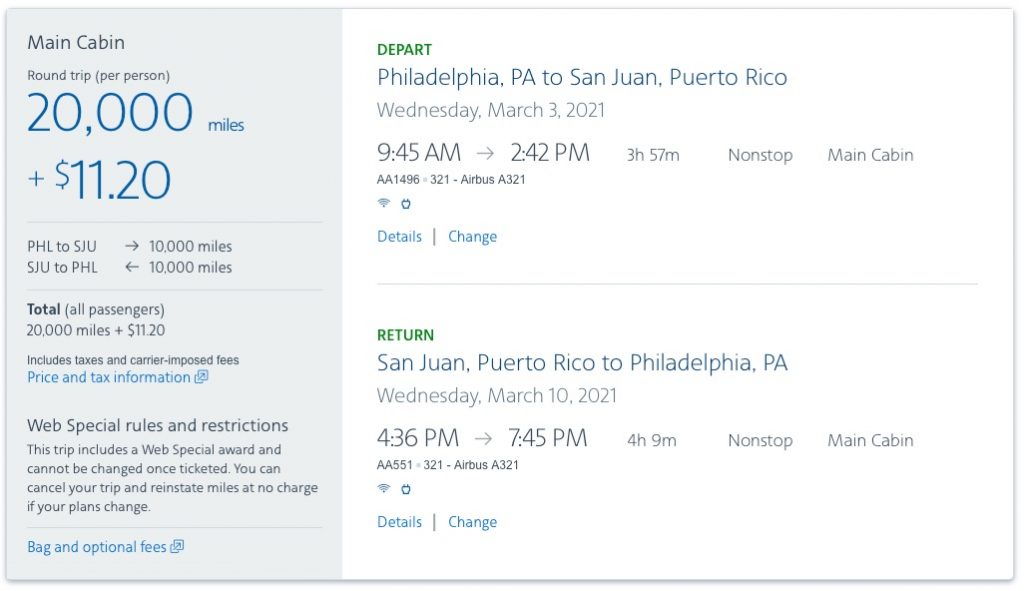This screenshot has height=591, width=1024.
Task: Click the right arrow in PHL to SJU row
Action: pos(132,246)
